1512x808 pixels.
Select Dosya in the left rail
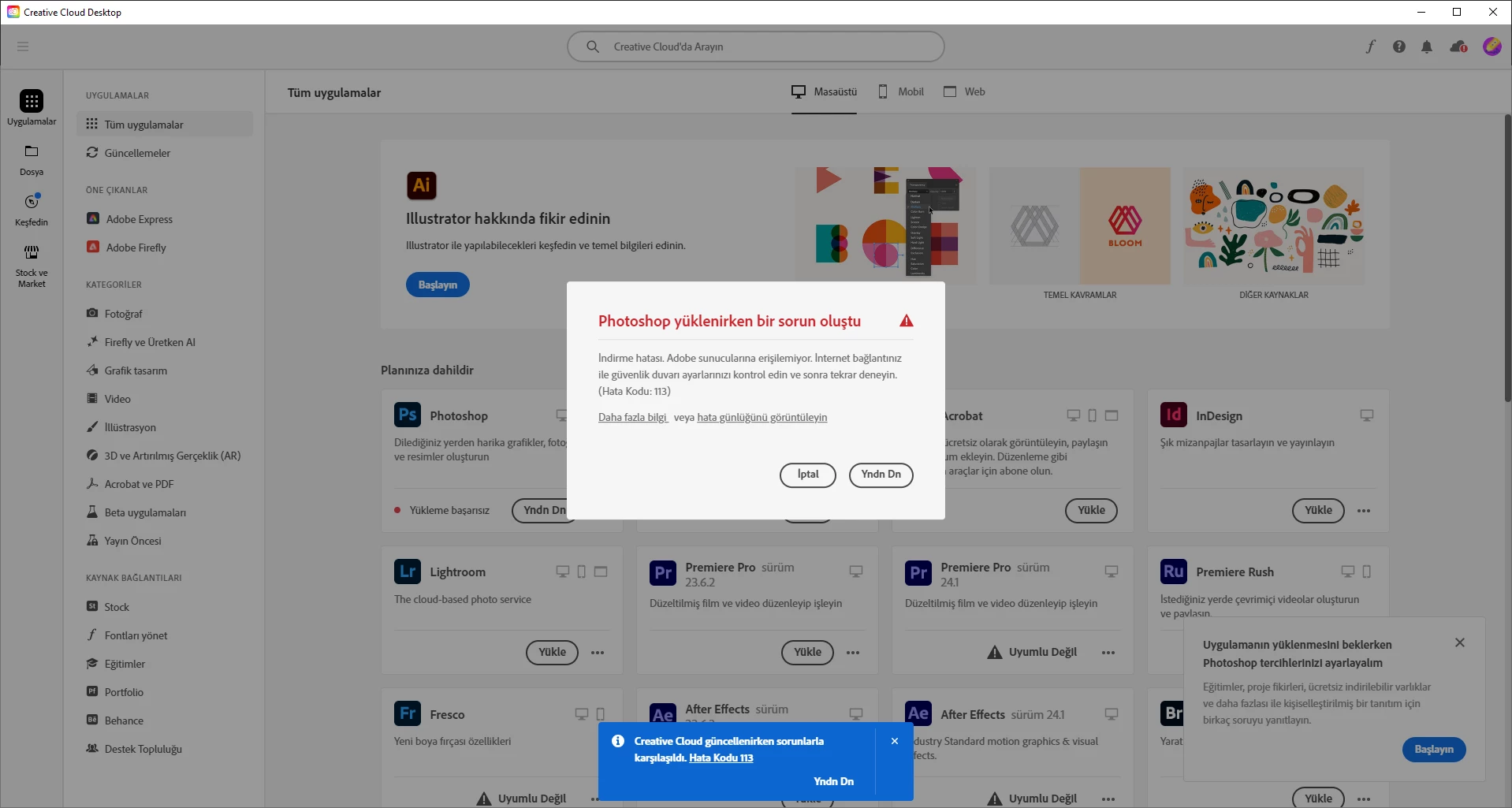tap(32, 160)
